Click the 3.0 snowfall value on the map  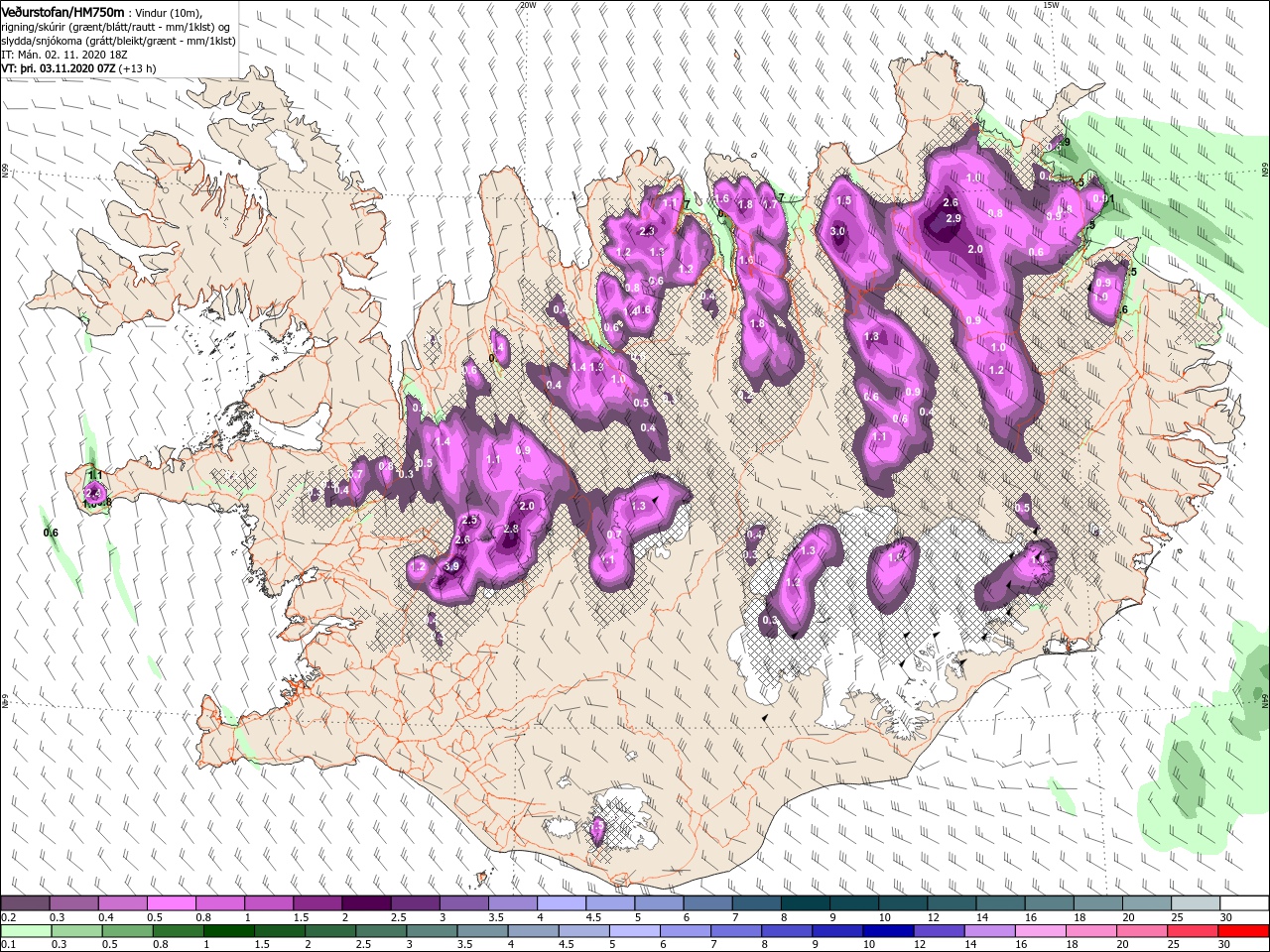click(837, 232)
